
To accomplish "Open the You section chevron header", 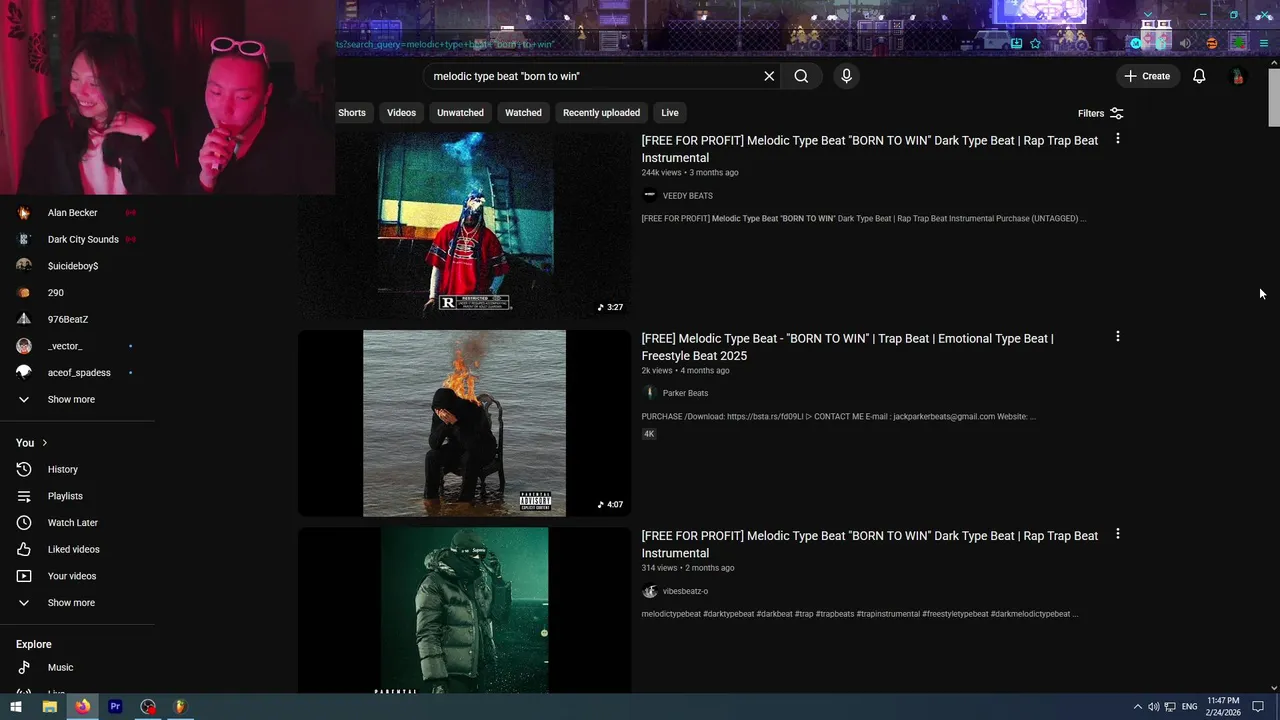I will (x=32, y=443).
